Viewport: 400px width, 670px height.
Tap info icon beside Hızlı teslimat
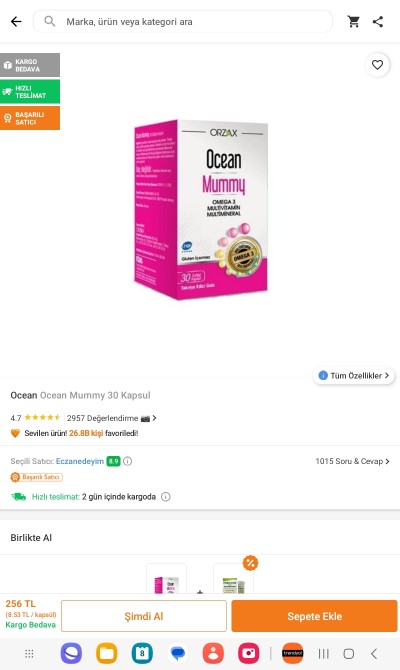[x=166, y=497]
